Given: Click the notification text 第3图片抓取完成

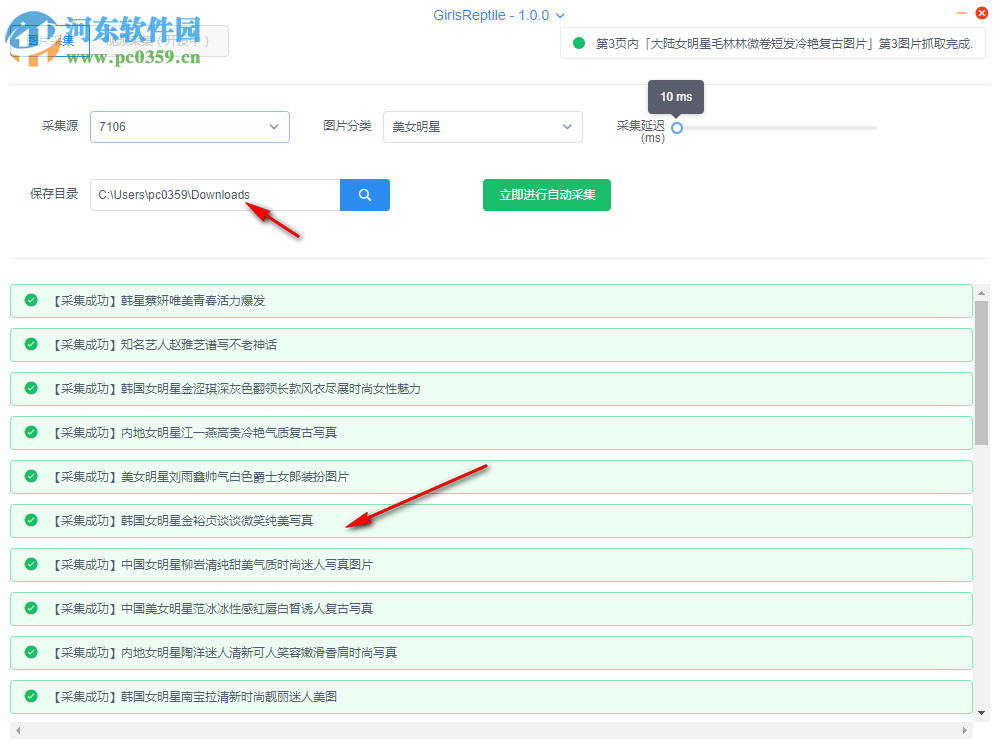Looking at the screenshot, I should (x=925, y=43).
